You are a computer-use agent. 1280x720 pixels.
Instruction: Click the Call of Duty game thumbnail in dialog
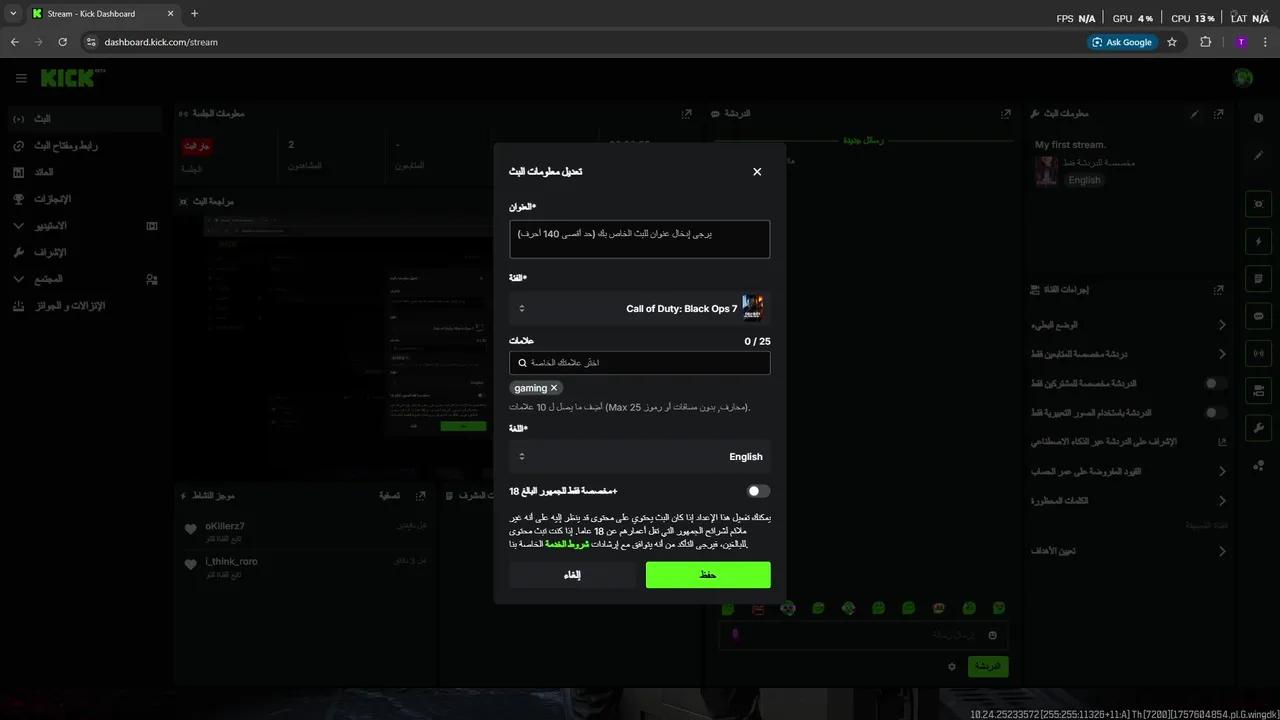[x=753, y=308]
